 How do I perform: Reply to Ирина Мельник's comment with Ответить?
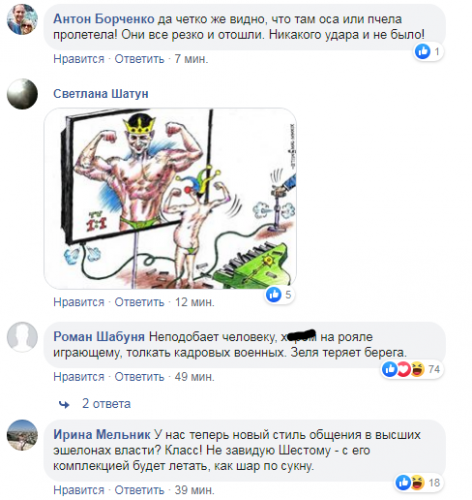point(139,490)
